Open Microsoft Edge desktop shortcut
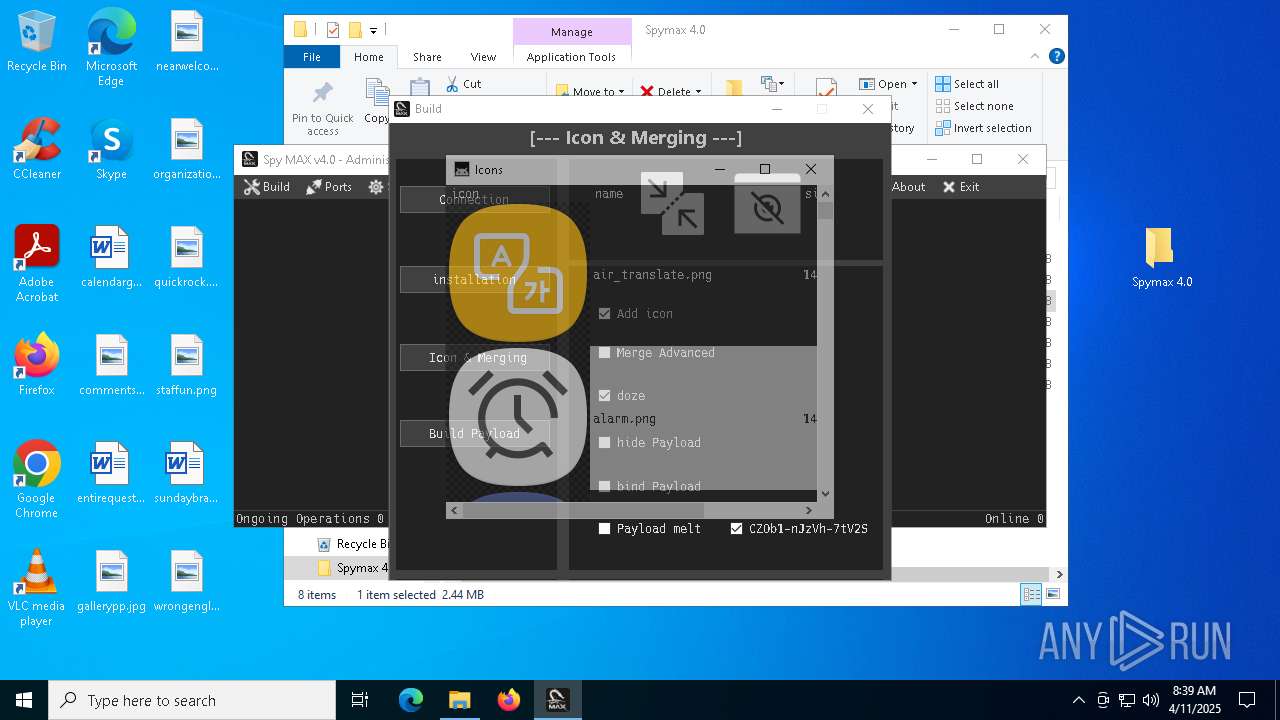Image resolution: width=1280 pixels, height=720 pixels. point(111,47)
